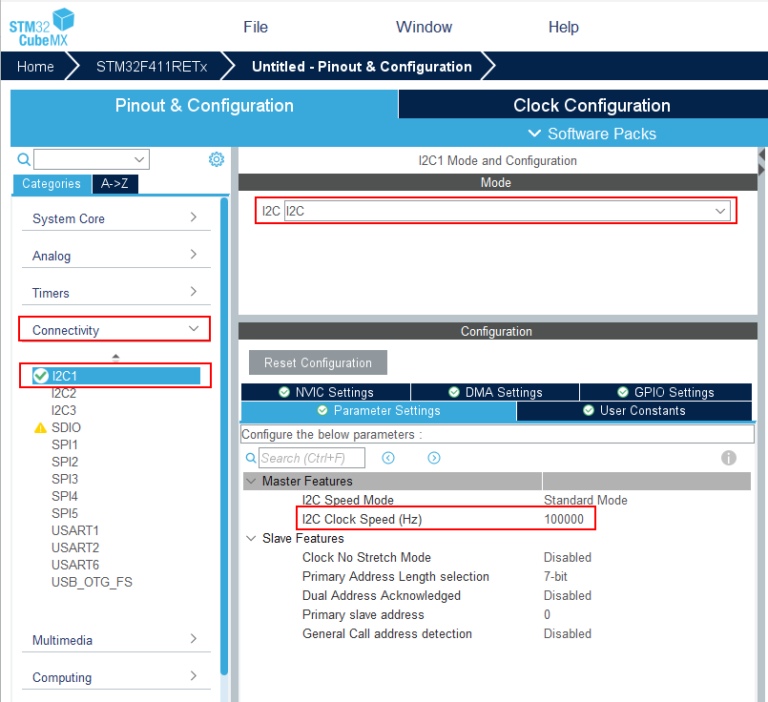Open the peripheral search combo box
The height and width of the screenshot is (702, 768).
(x=91, y=160)
